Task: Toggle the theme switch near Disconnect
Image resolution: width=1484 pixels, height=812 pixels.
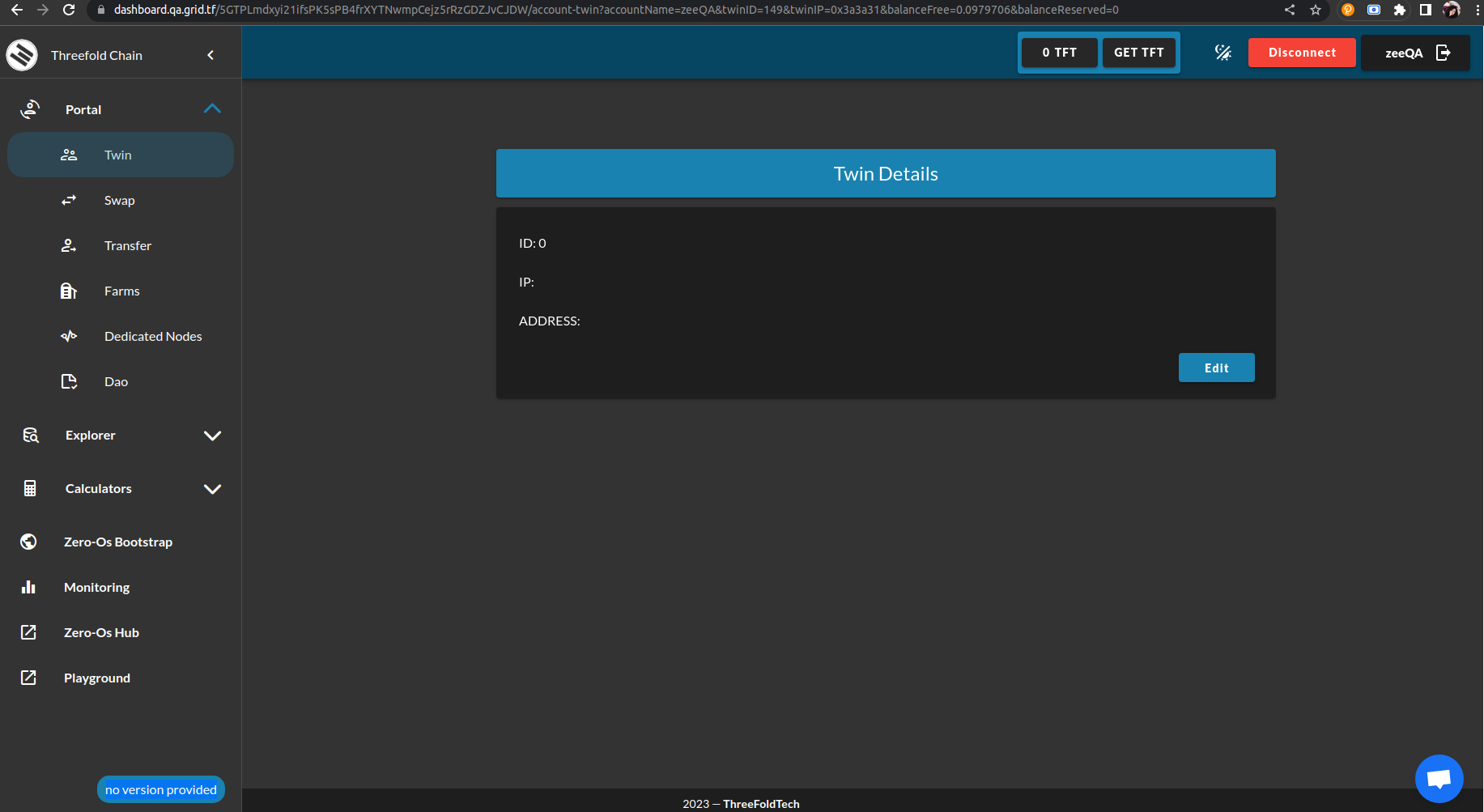Action: 1222,53
